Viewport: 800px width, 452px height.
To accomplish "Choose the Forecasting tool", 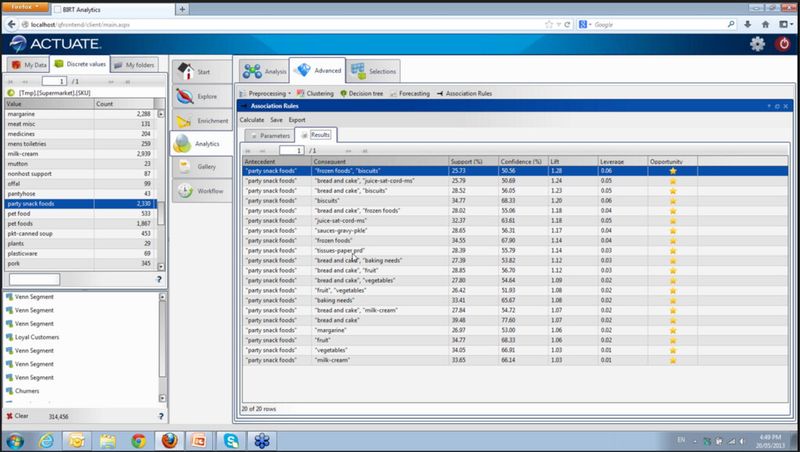I will pyautogui.click(x=410, y=93).
